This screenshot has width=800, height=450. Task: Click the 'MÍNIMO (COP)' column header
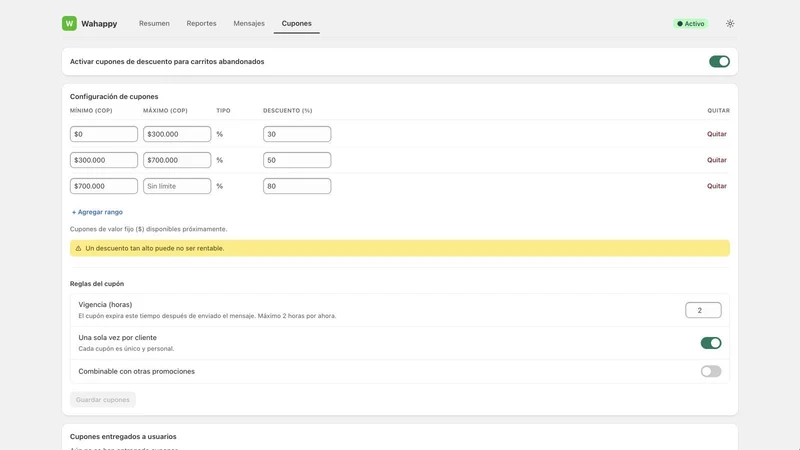pyautogui.click(x=91, y=111)
